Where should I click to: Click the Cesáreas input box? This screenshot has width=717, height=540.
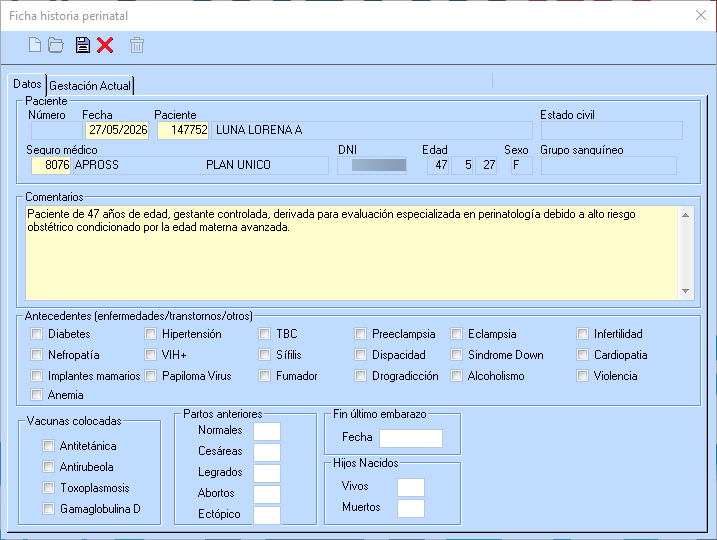[267, 452]
